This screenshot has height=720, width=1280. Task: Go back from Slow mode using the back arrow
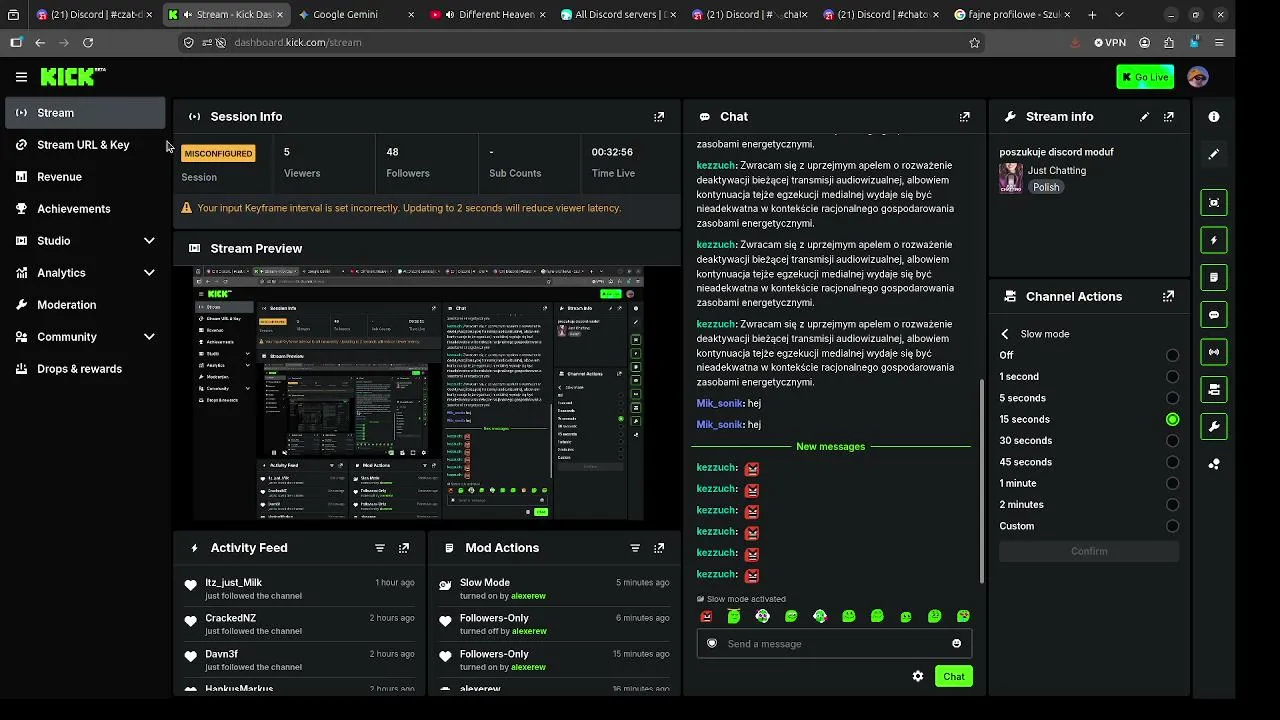1005,334
